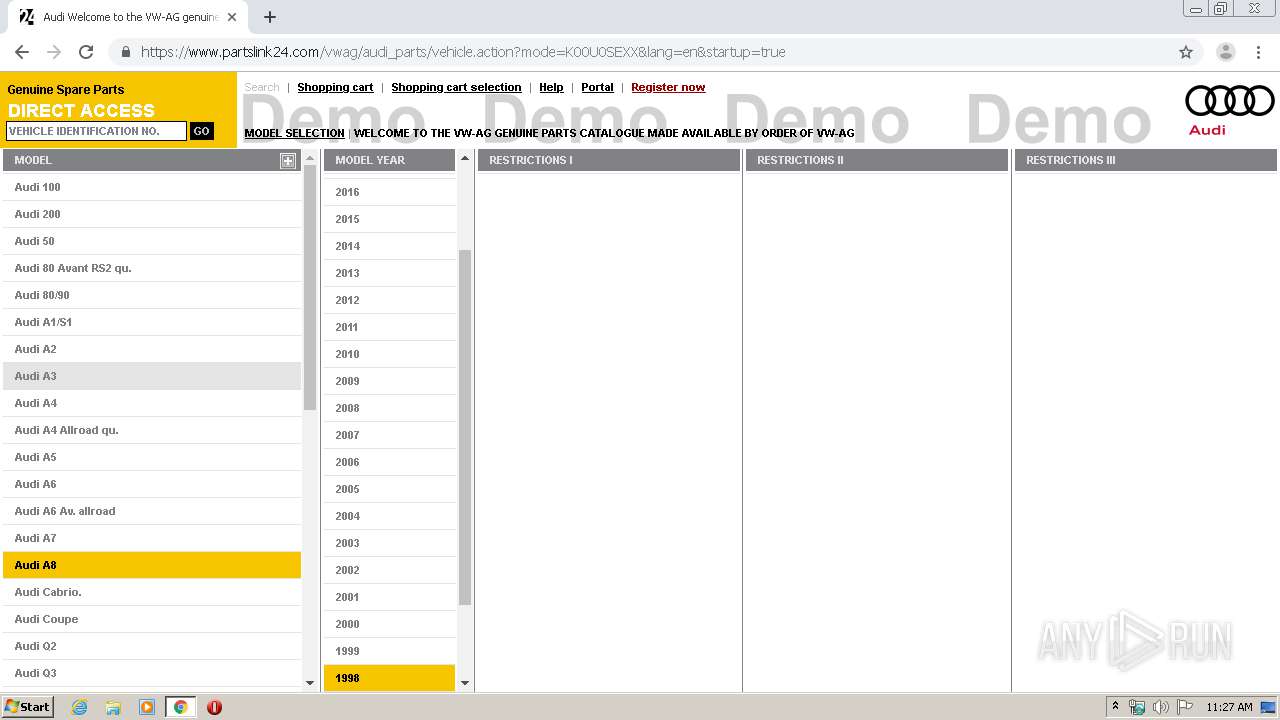Screen dimensions: 1280x720
Task: Open a new tab with plus button
Action: tap(270, 17)
